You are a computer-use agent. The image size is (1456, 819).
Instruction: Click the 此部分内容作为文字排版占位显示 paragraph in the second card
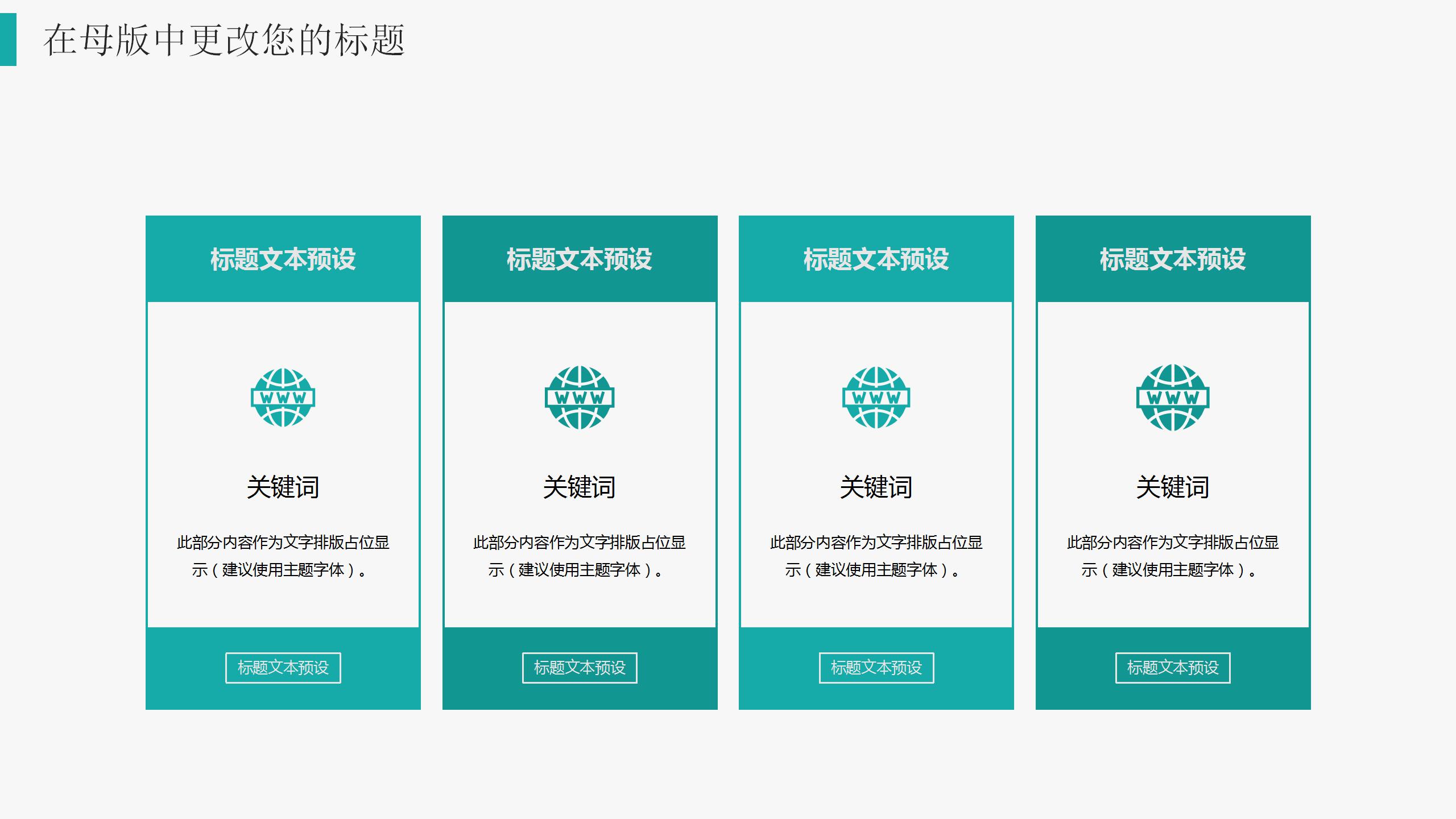[580, 556]
